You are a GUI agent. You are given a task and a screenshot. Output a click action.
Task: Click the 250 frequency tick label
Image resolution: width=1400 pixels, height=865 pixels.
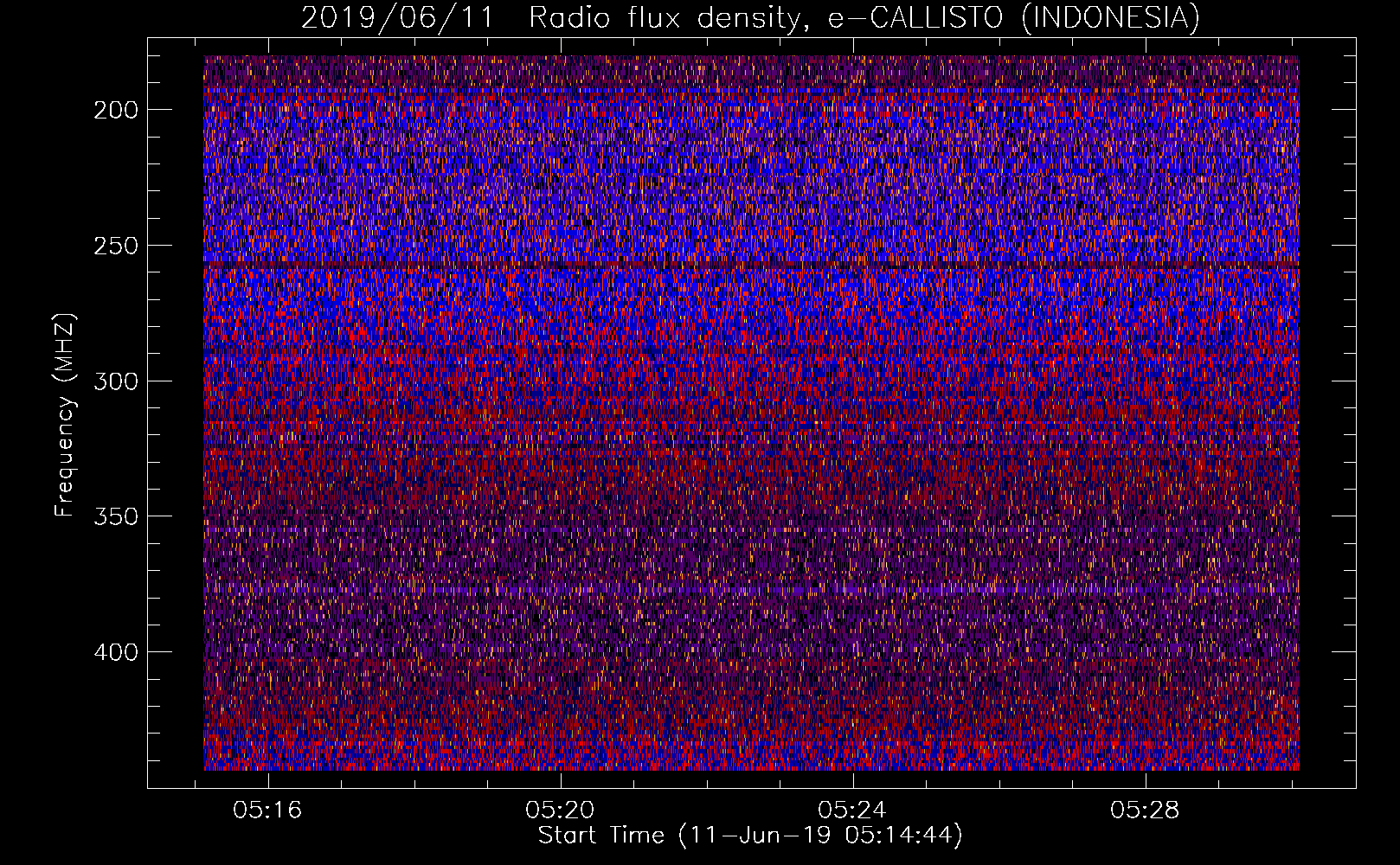pos(116,246)
